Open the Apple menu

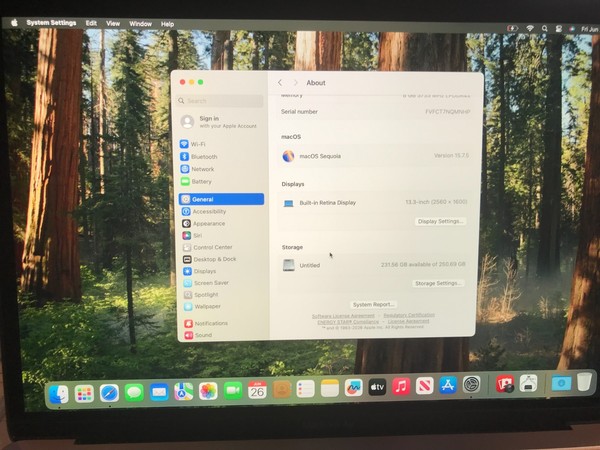pos(14,23)
